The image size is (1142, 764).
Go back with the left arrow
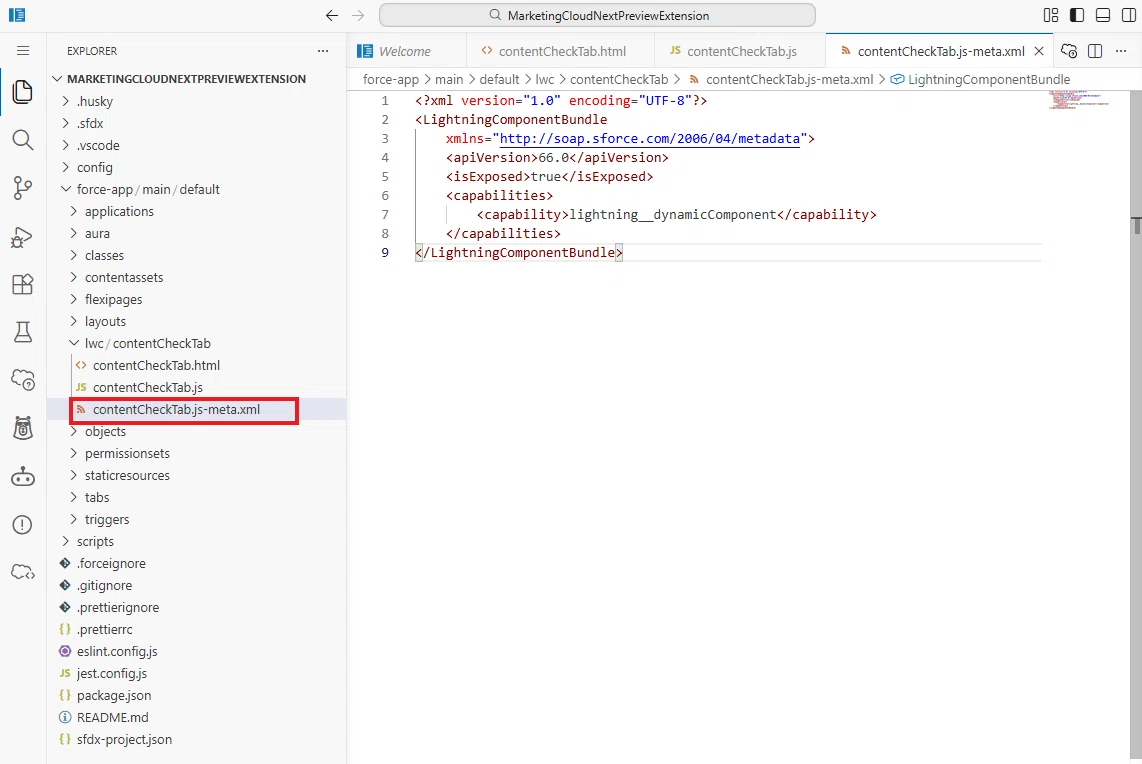click(332, 15)
